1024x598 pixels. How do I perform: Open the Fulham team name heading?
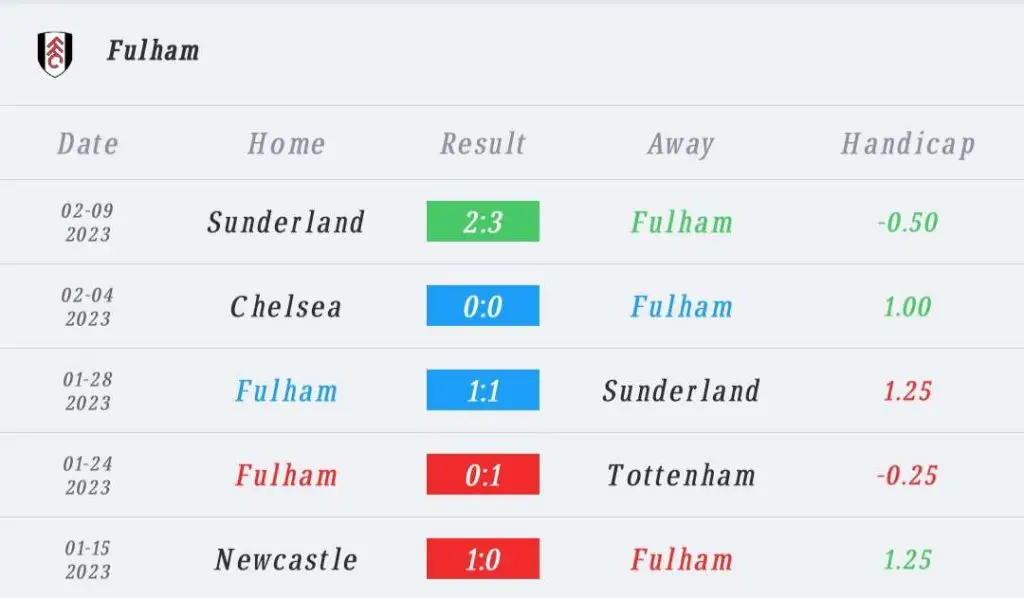pos(153,51)
